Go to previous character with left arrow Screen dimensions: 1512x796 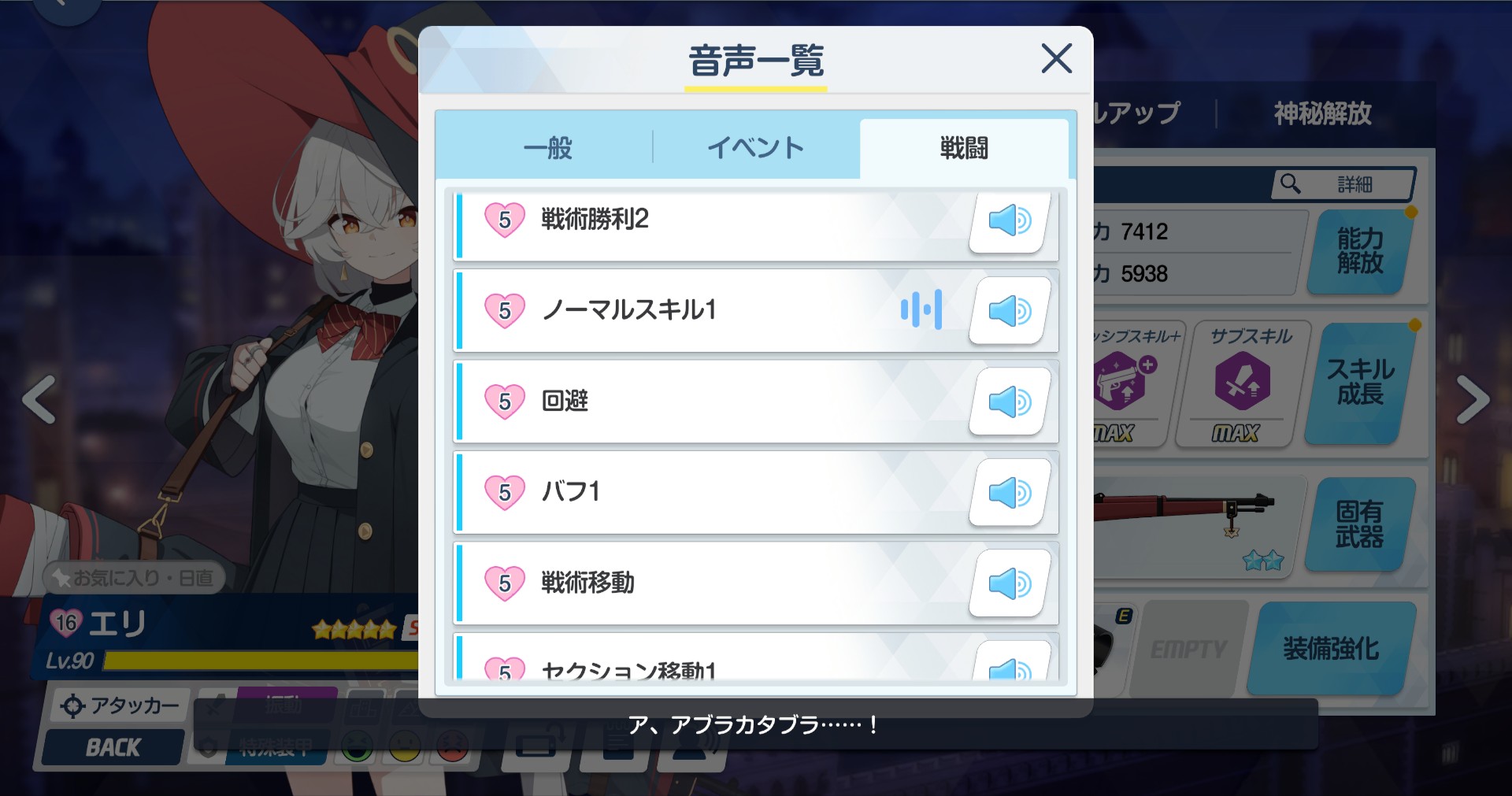click(x=39, y=399)
